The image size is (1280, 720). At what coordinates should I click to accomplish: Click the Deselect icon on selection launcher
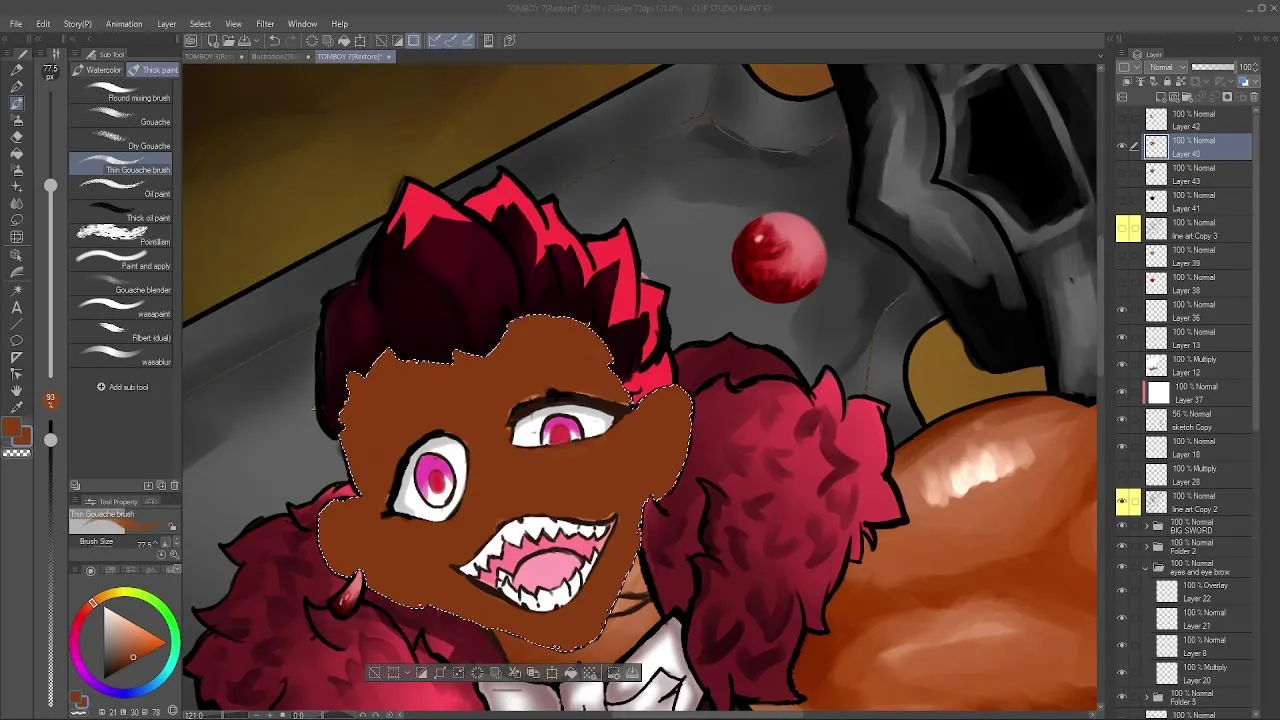point(374,673)
